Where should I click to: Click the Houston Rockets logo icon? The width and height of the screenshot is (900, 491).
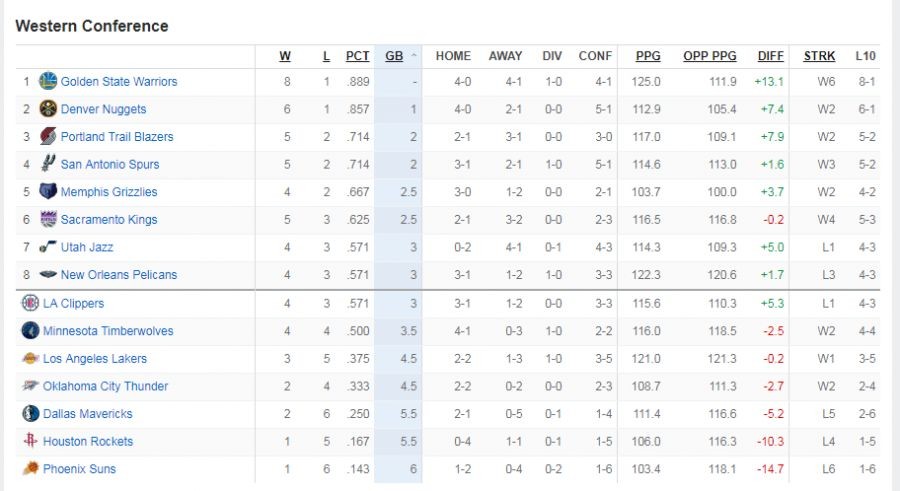pos(30,441)
